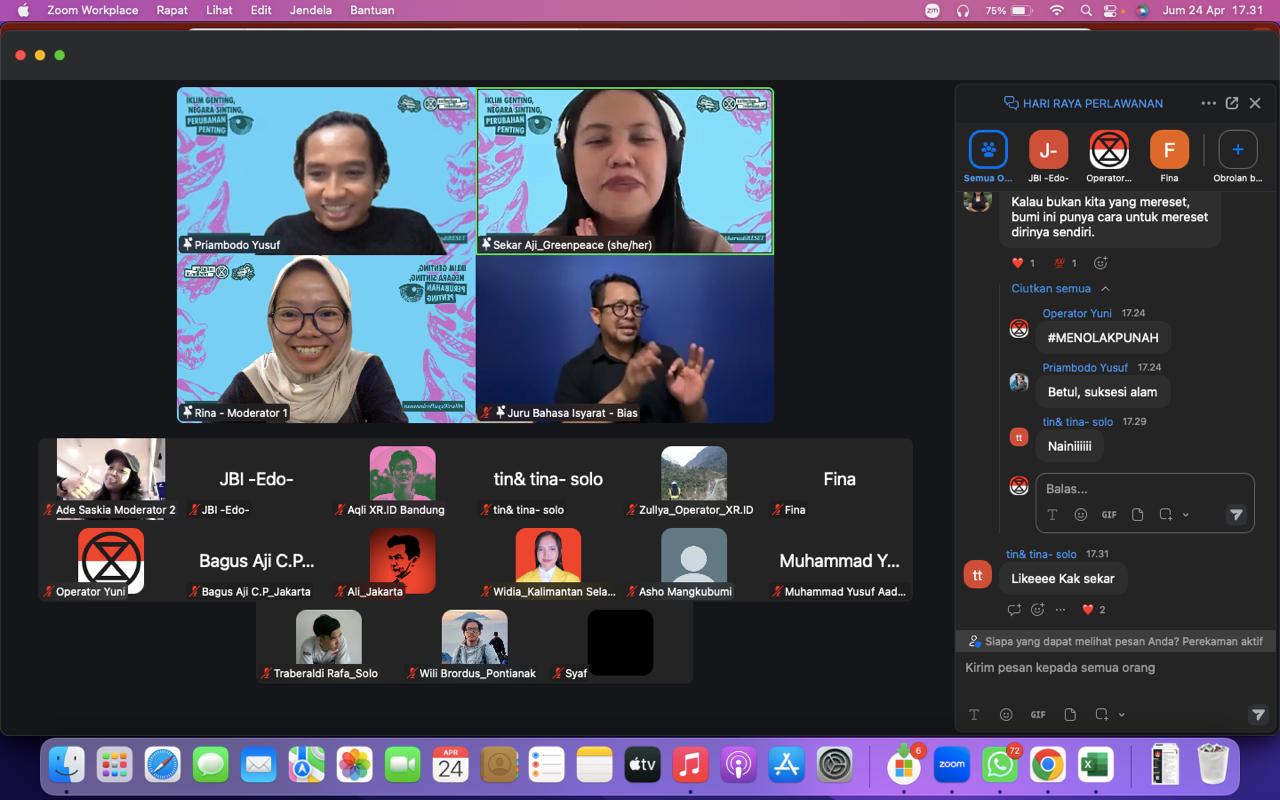The height and width of the screenshot is (800, 1280).
Task: Open the Rapat menu in the menu bar
Action: coord(173,10)
